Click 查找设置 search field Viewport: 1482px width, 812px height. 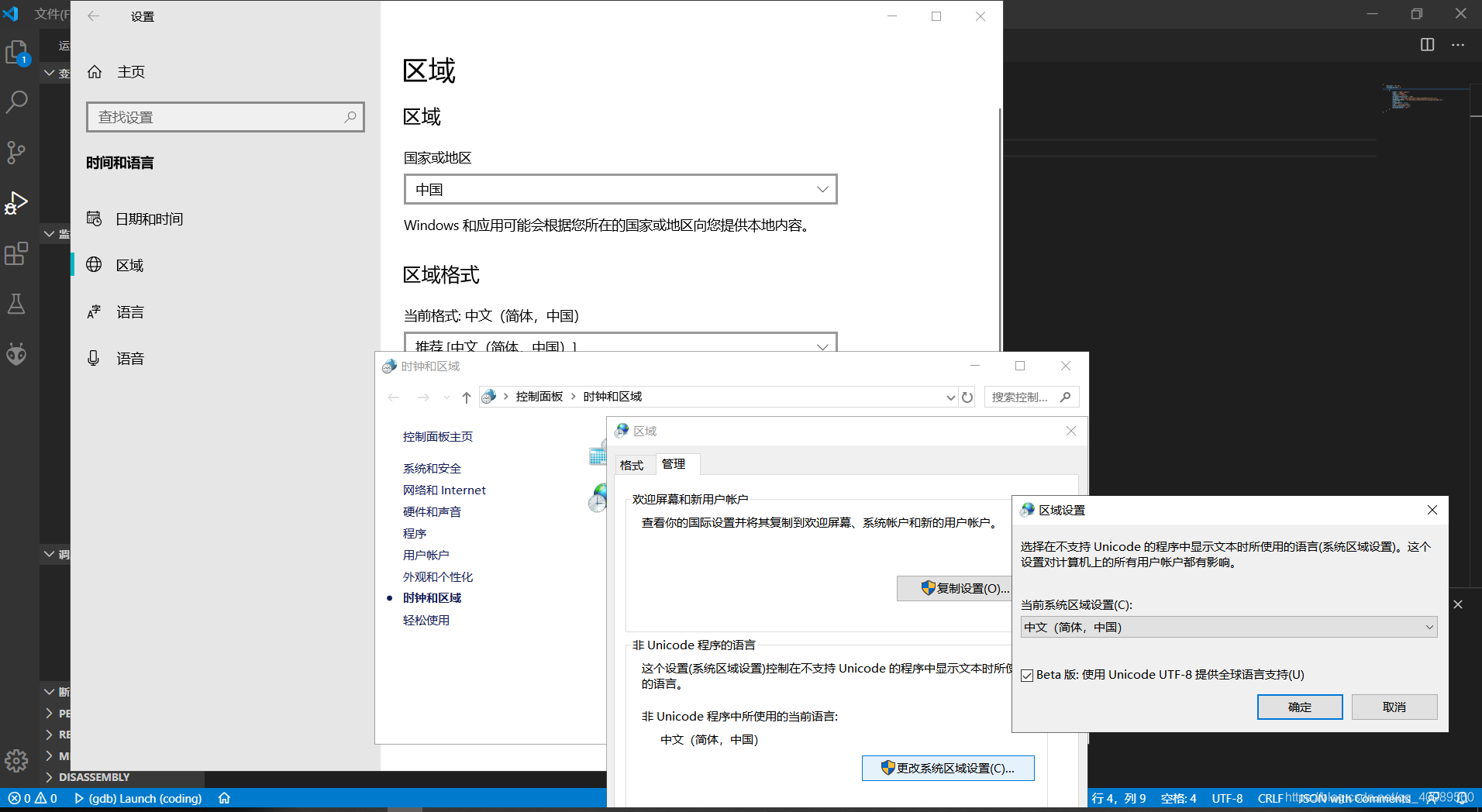pyautogui.click(x=226, y=117)
